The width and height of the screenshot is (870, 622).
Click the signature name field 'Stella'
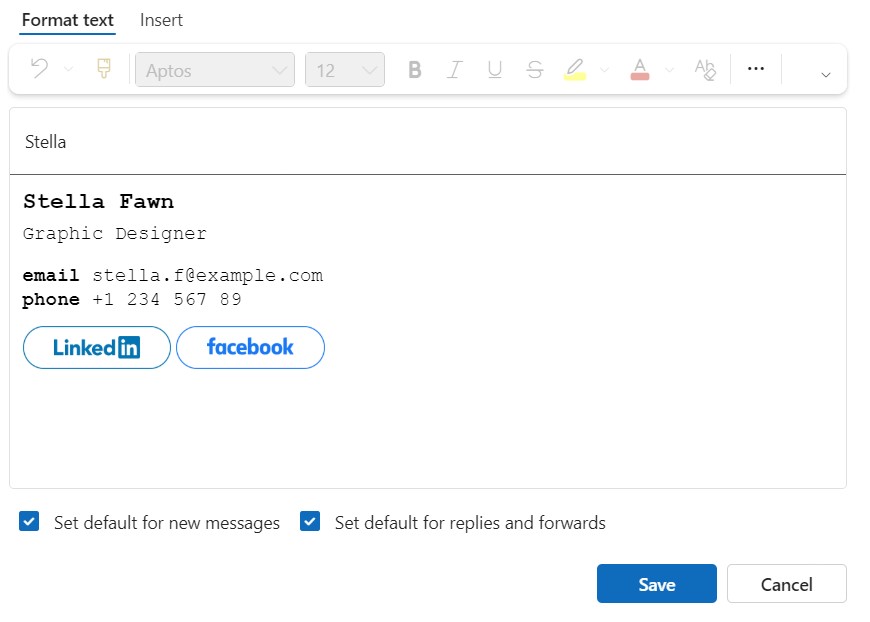(x=428, y=141)
